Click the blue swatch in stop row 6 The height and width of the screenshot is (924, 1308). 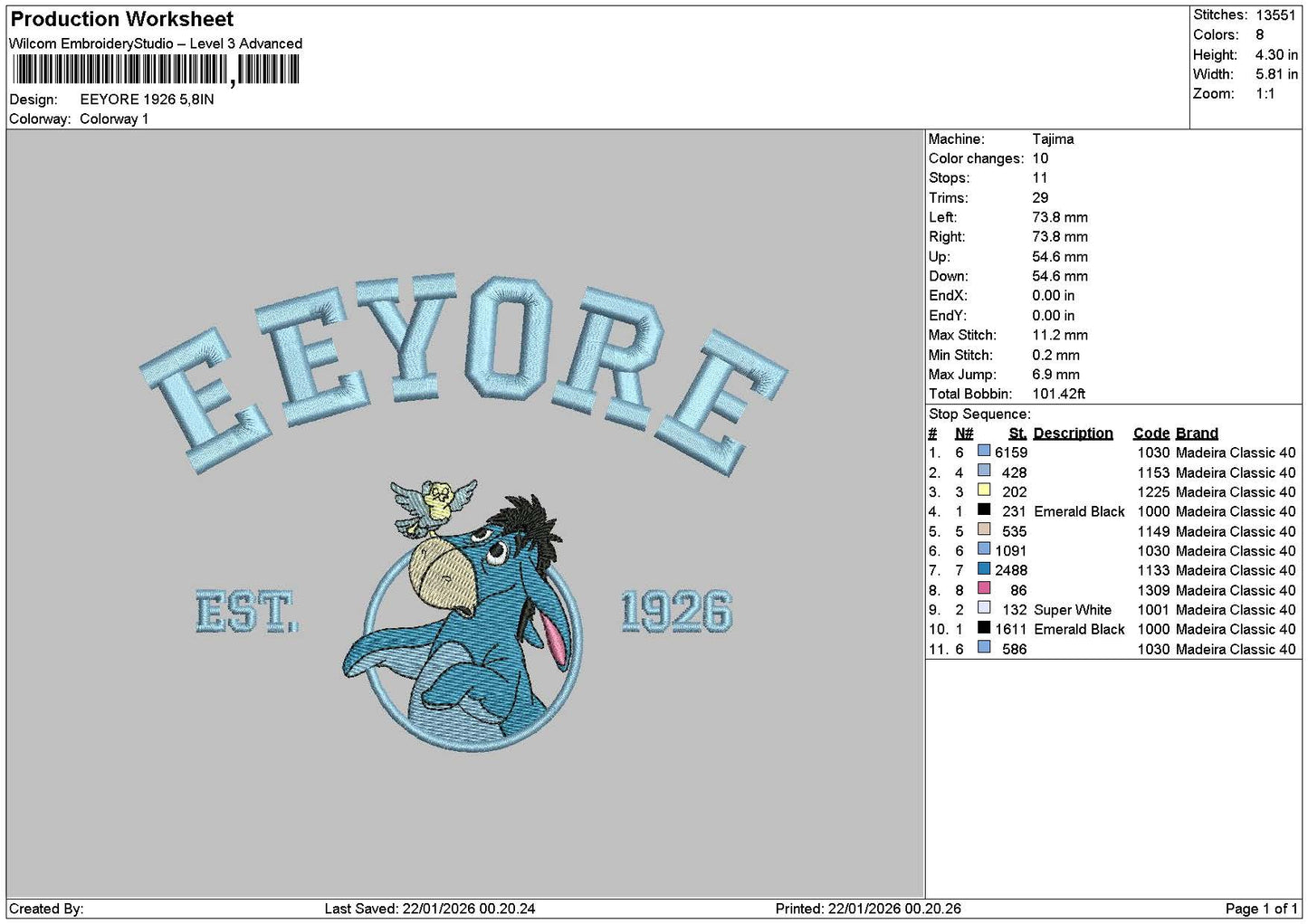pyautogui.click(x=984, y=548)
